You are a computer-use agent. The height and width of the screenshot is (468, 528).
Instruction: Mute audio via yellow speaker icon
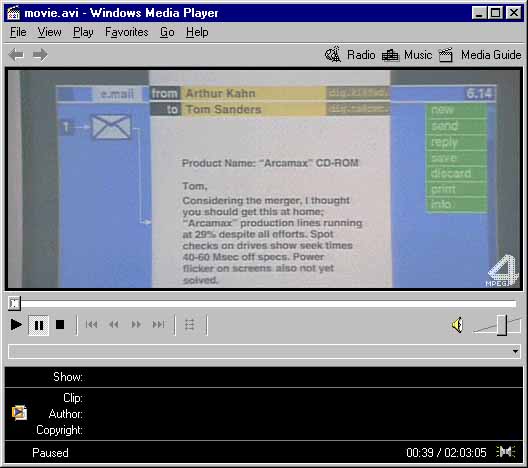(x=458, y=325)
